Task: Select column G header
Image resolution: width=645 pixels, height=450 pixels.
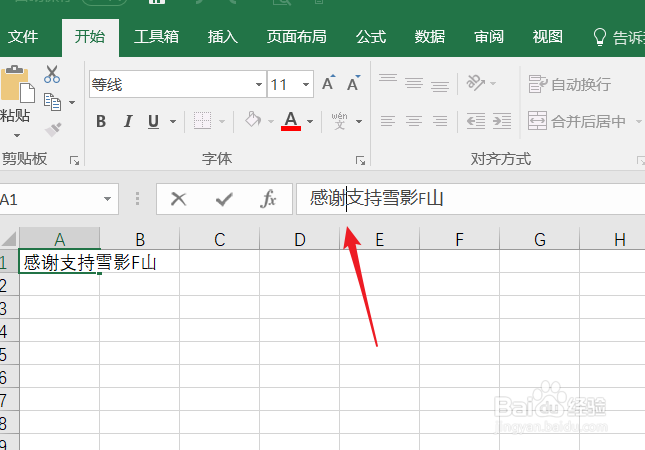Action: pyautogui.click(x=540, y=239)
